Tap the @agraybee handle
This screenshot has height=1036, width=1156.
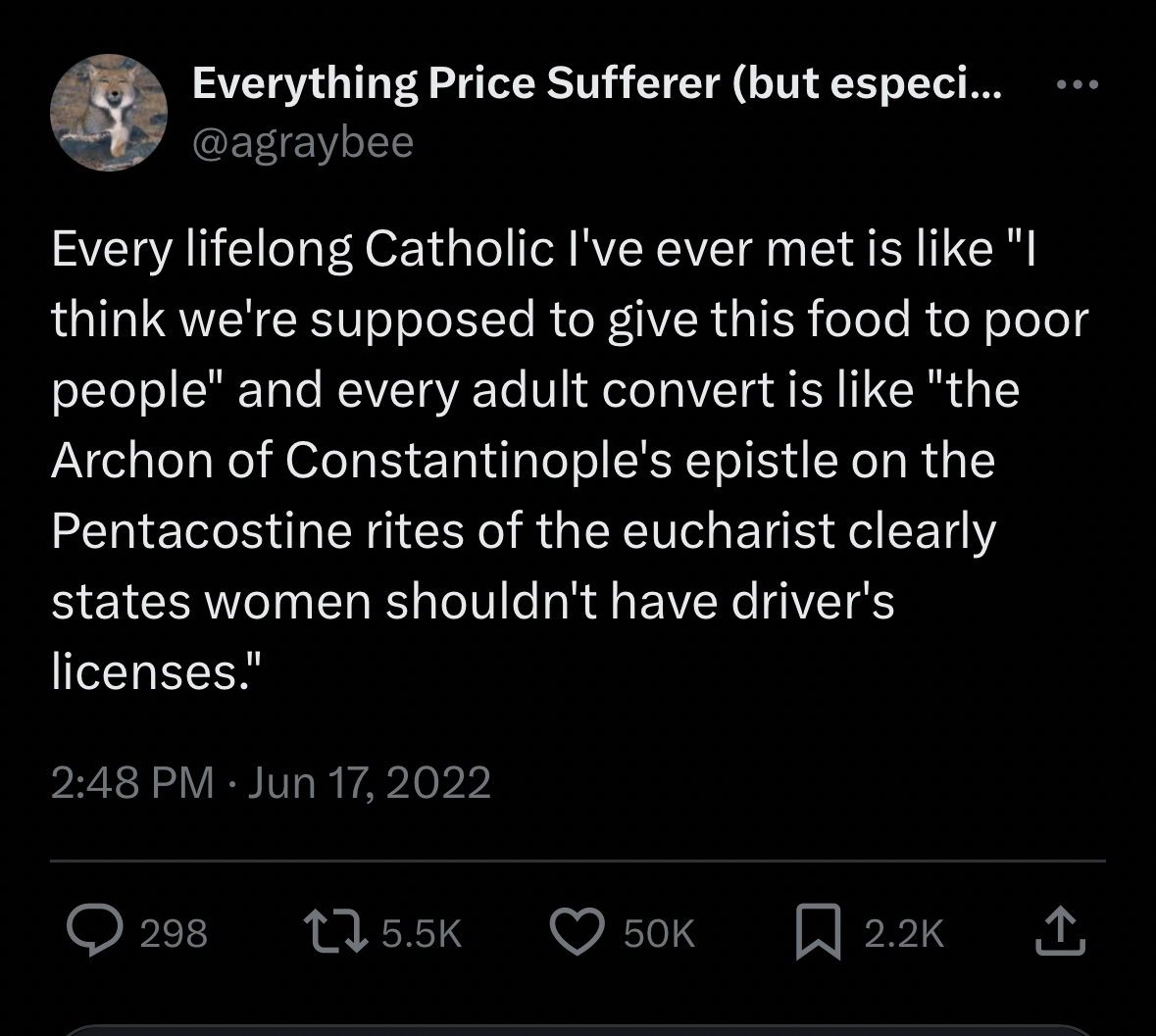(303, 143)
